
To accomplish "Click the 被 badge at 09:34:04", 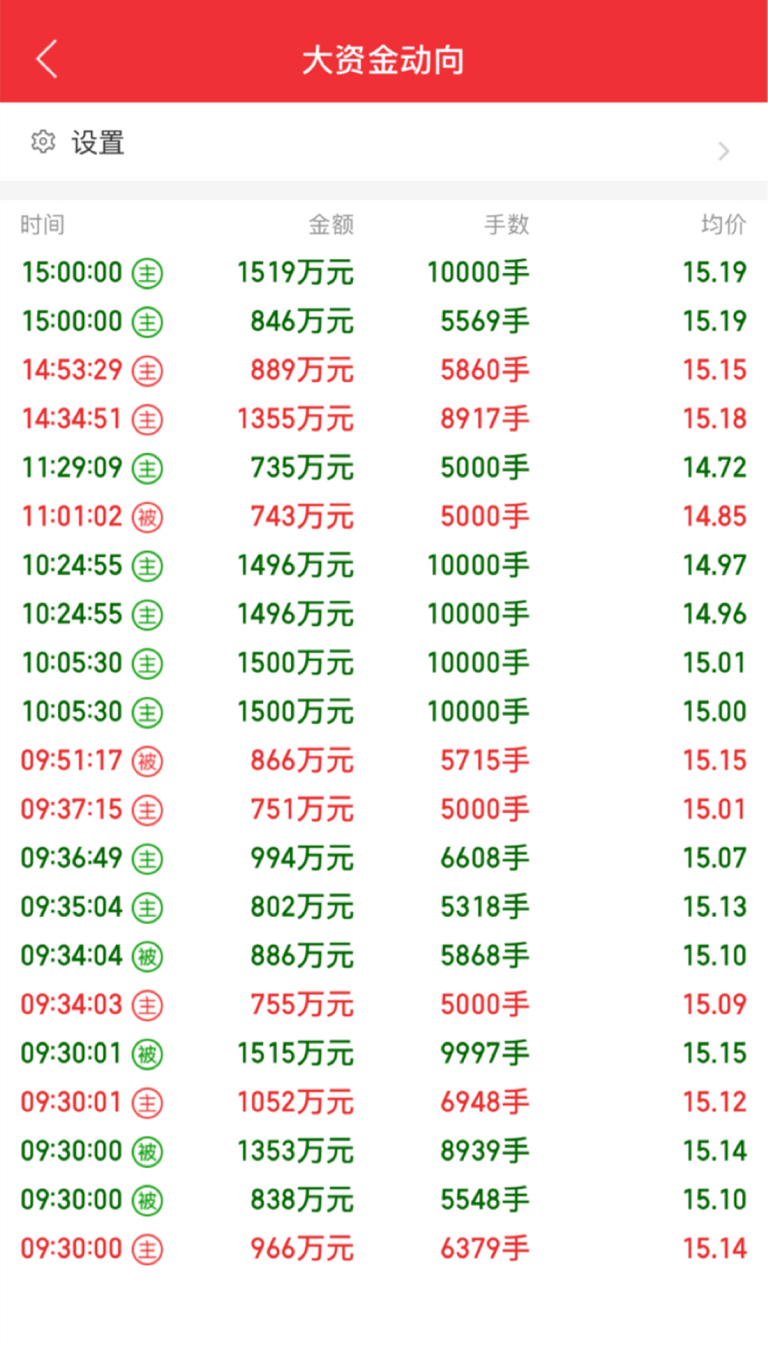I will 148,957.
